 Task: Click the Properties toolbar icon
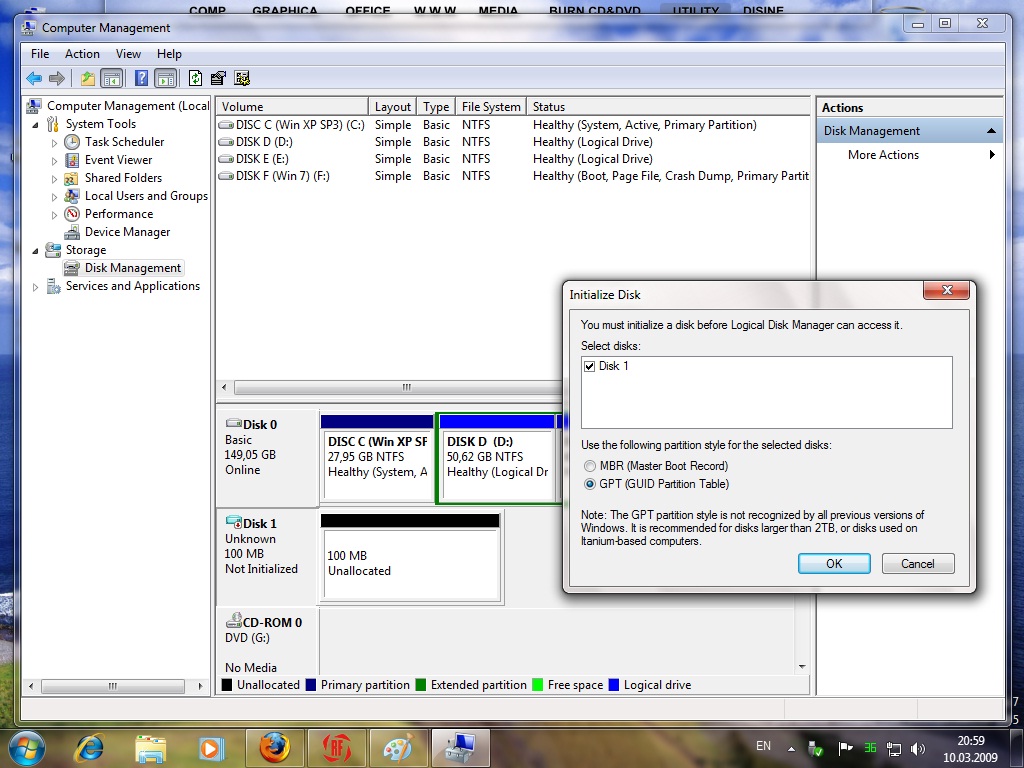point(218,78)
